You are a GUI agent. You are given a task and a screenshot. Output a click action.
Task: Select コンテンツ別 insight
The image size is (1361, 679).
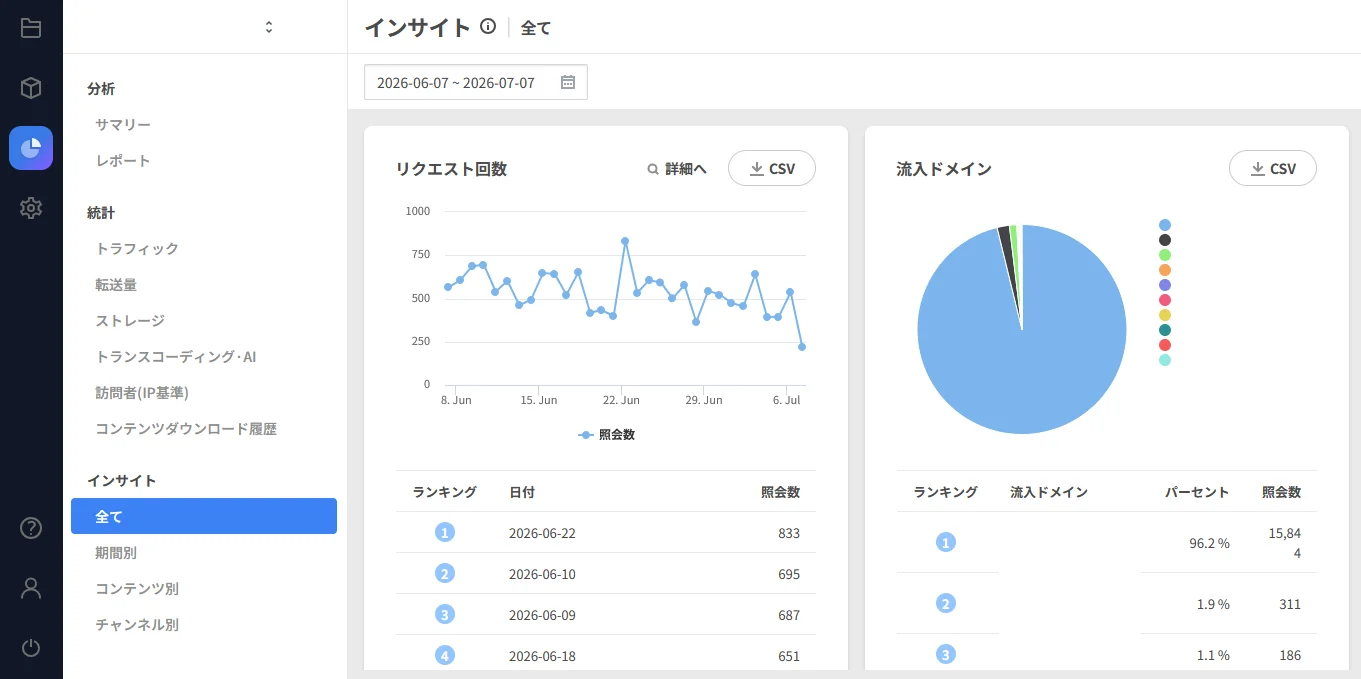click(137, 589)
